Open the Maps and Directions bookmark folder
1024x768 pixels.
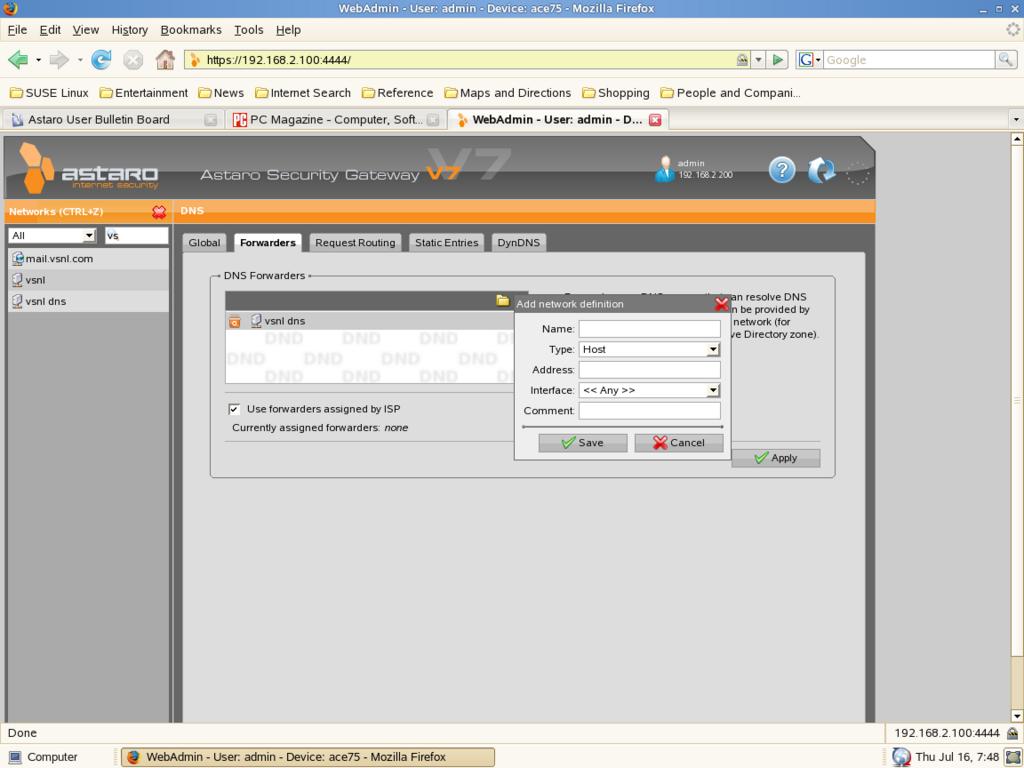(507, 93)
